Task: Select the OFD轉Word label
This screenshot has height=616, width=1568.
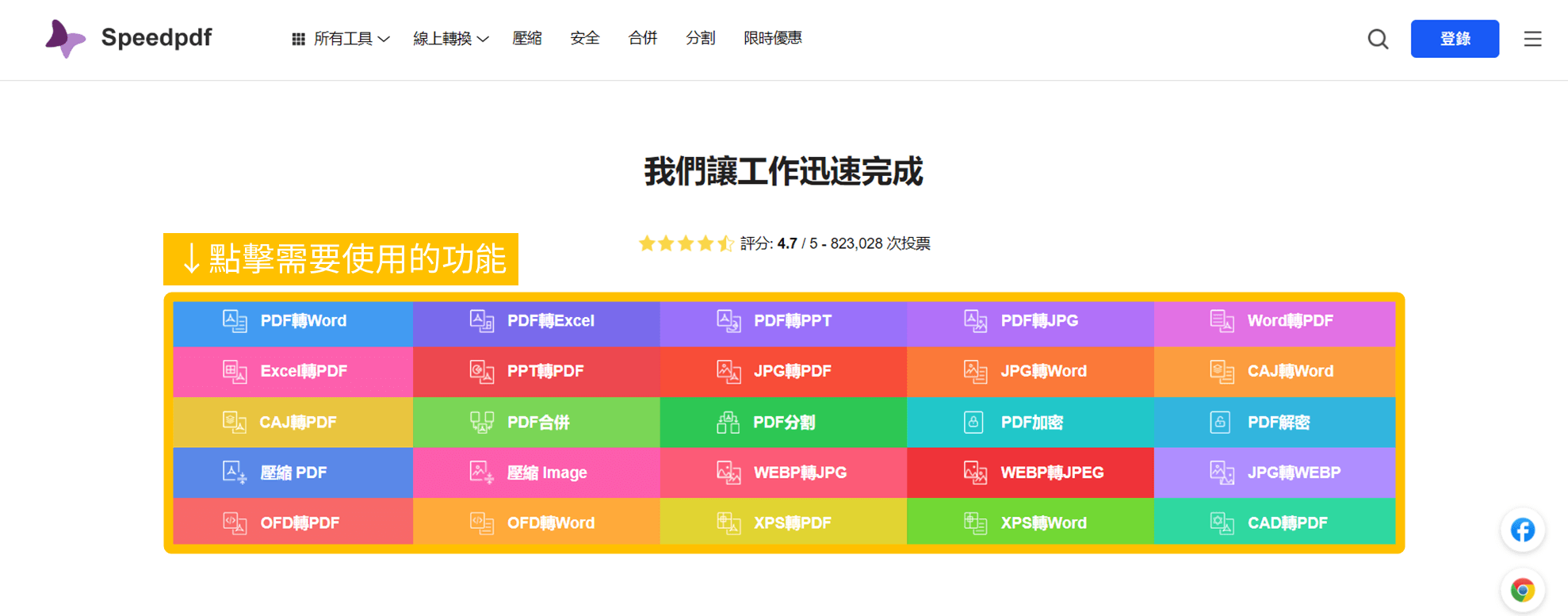Action: (551, 523)
